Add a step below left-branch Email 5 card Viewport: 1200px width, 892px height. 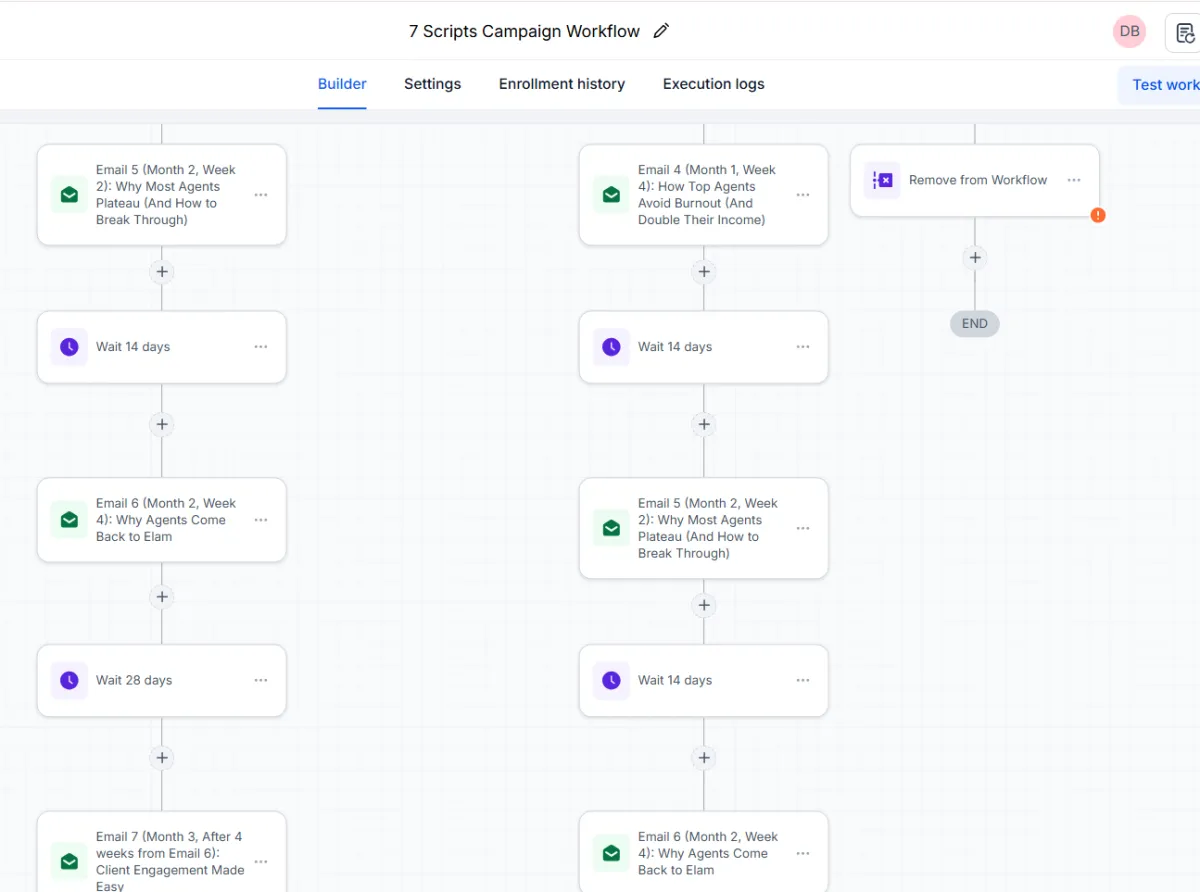(x=162, y=272)
